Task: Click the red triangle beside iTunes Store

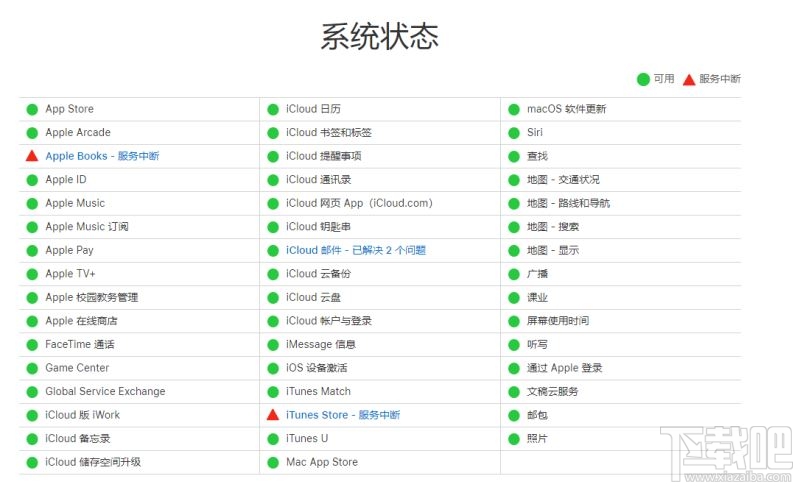Action: pyautogui.click(x=273, y=415)
